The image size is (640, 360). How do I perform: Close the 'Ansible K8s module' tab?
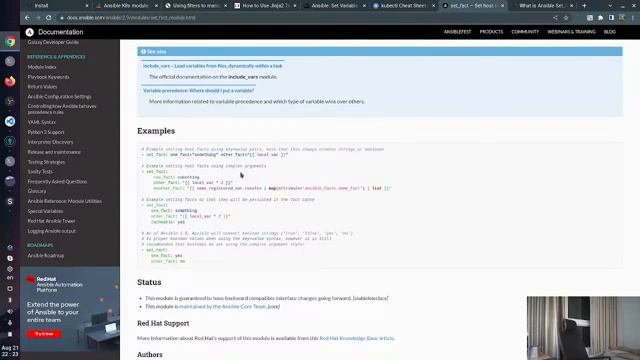(x=156, y=6)
